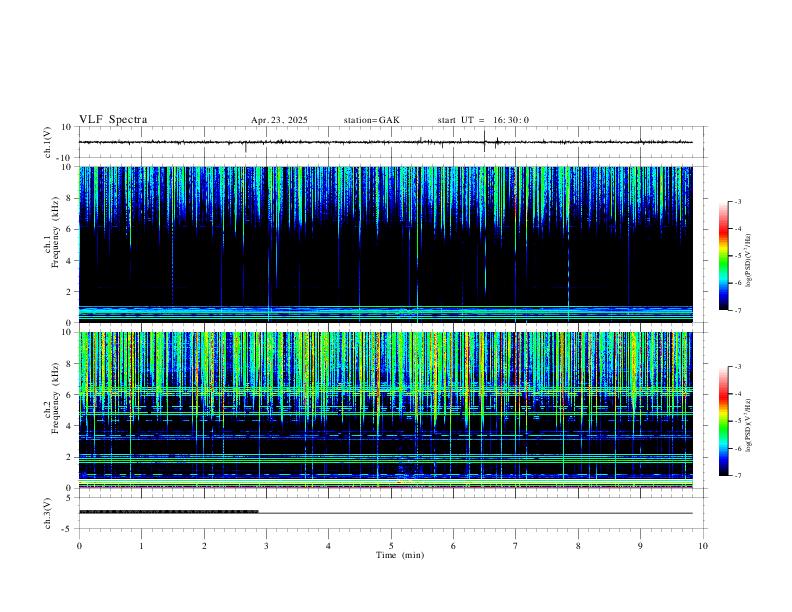Click the "4" kHz tick on ch.1 spectrogram

68,261
